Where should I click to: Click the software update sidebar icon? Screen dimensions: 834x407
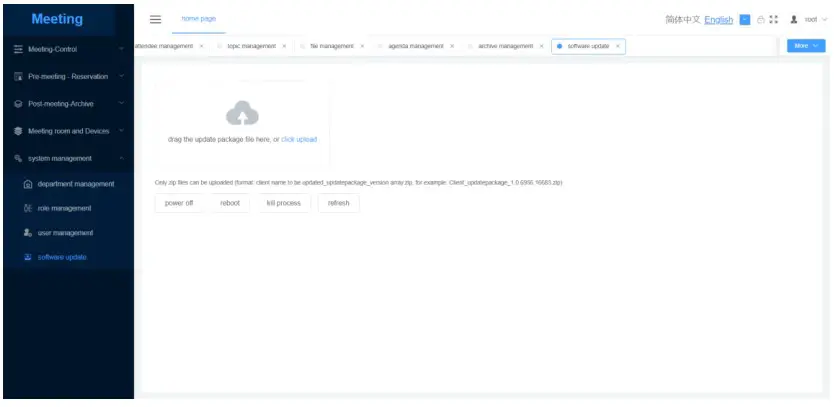pos(28,258)
